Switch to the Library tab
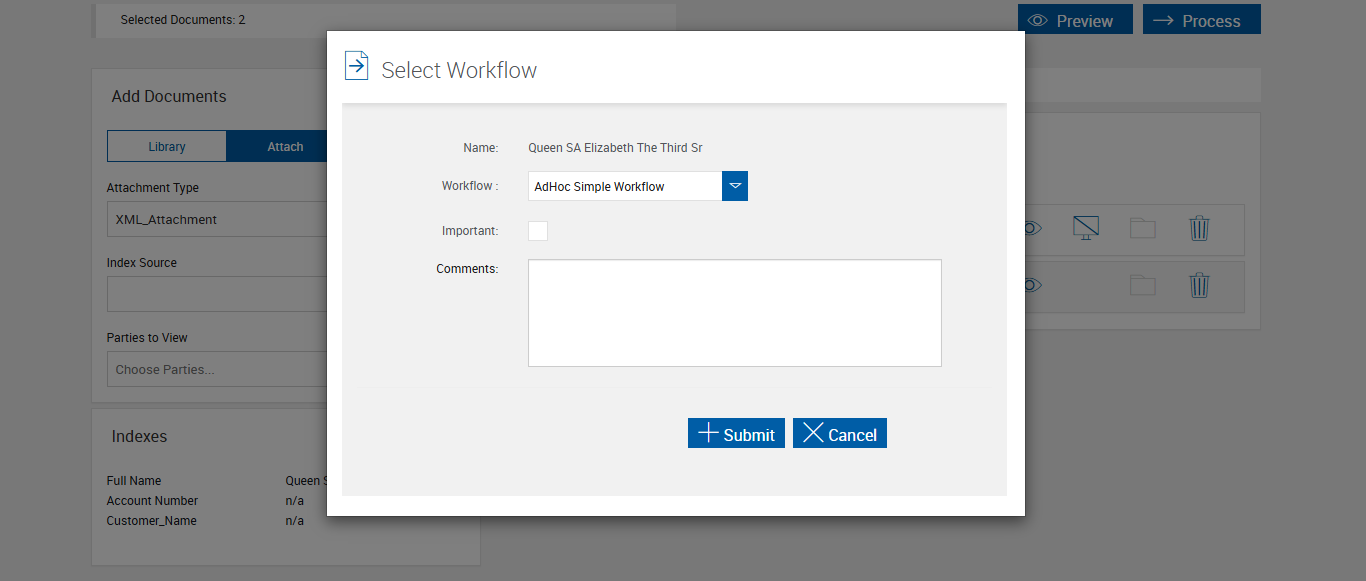The width and height of the screenshot is (1366, 581). (x=167, y=146)
